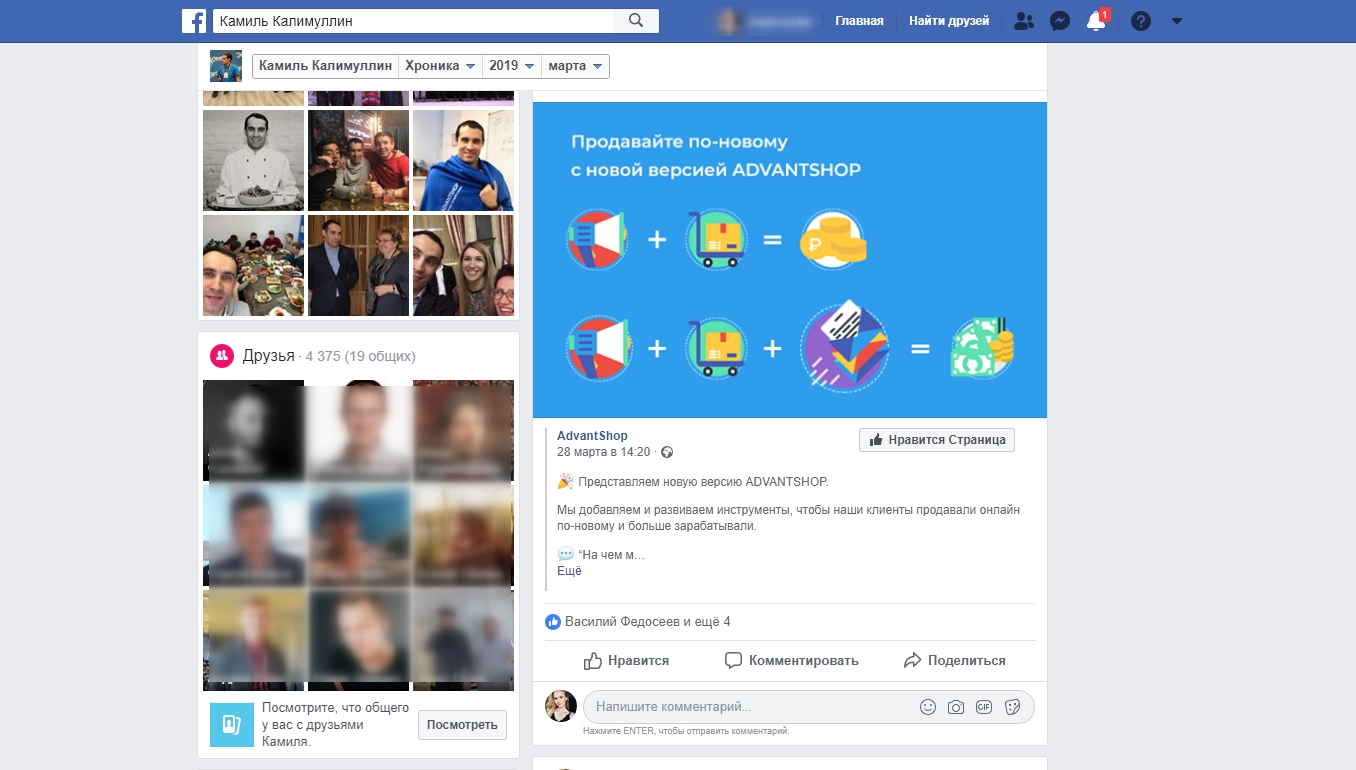Viewport: 1356px width, 770px height.
Task: Open selfie photo at dinner table
Action: [253, 265]
